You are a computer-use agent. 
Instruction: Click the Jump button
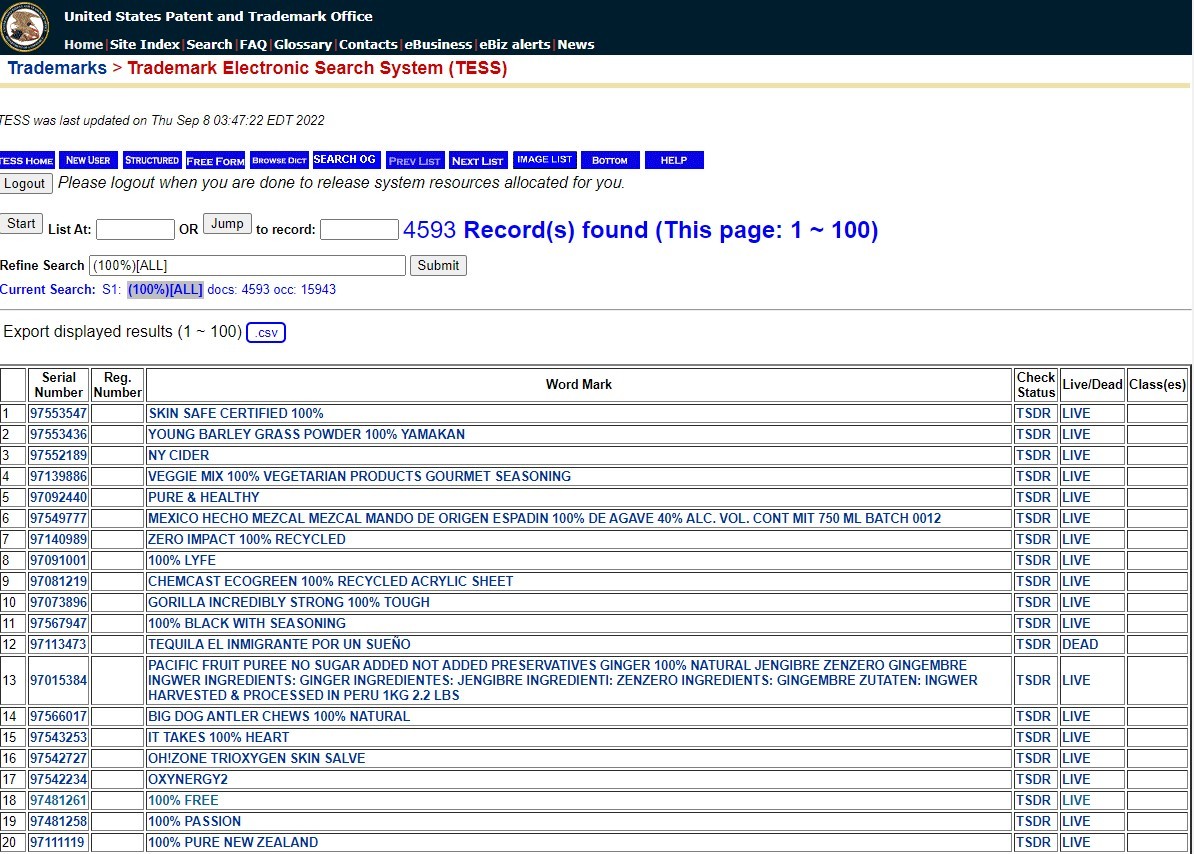(227, 224)
